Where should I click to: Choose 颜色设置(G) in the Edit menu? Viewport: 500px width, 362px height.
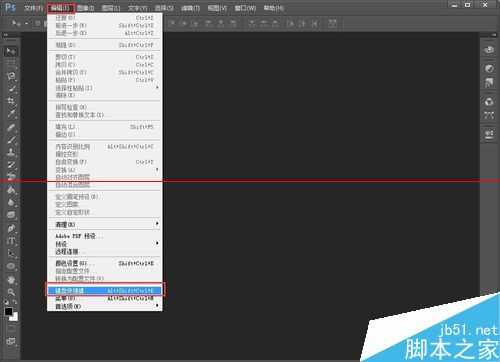(x=105, y=263)
